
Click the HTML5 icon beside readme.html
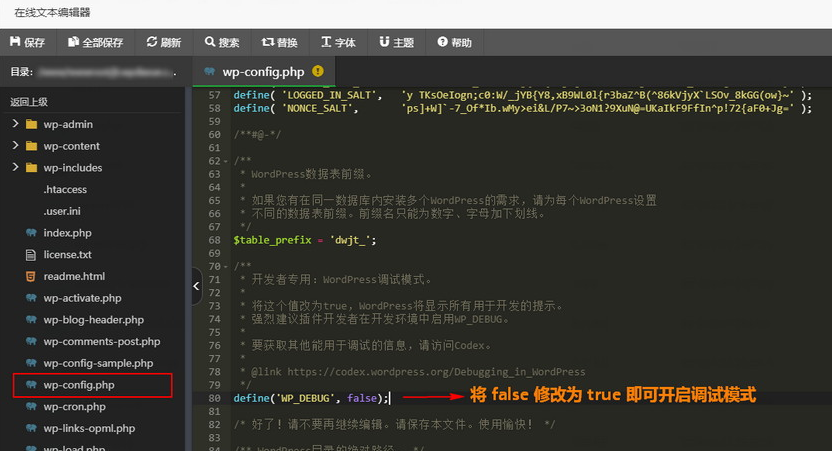31,276
